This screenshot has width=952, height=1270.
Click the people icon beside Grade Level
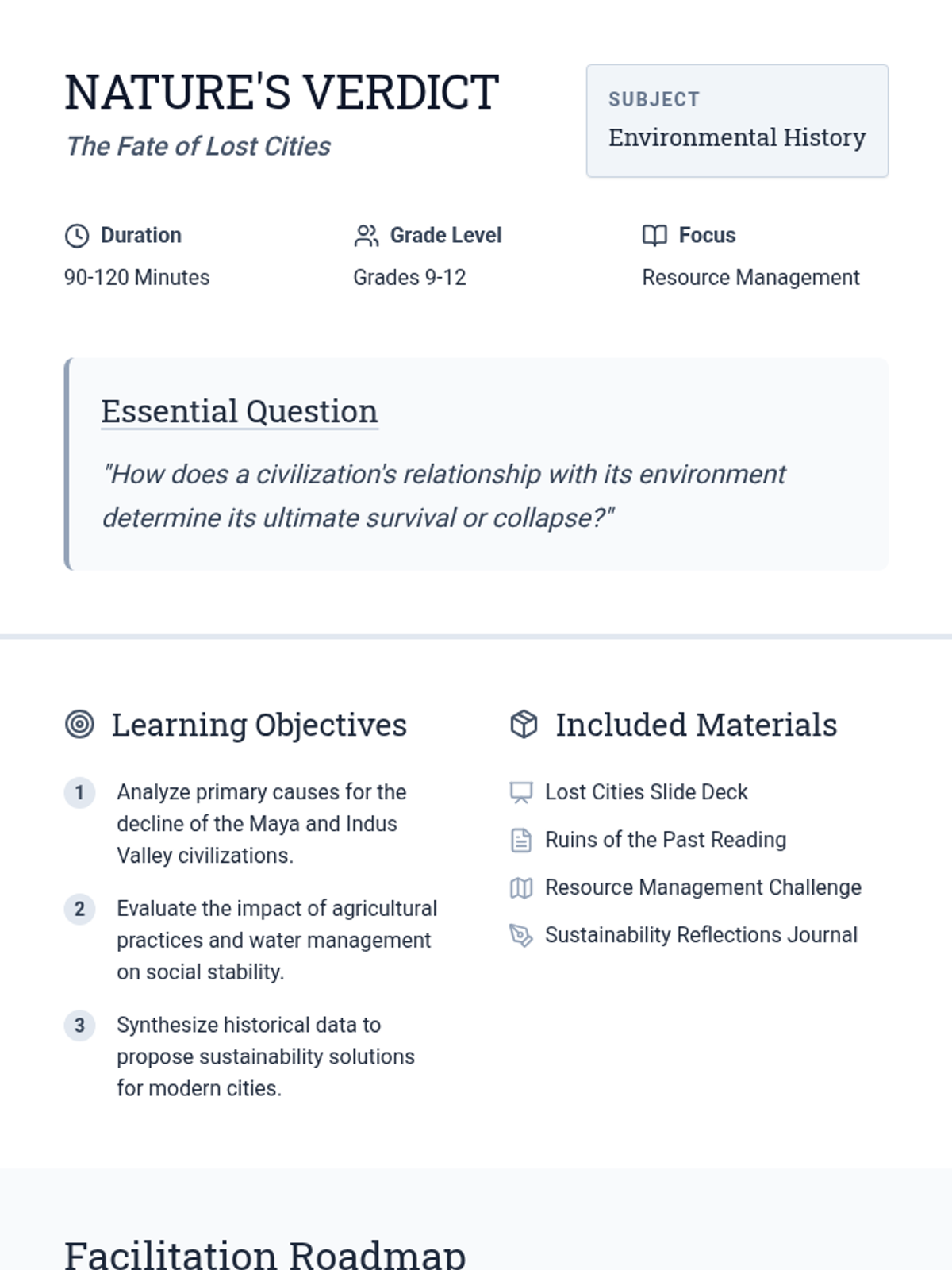366,236
